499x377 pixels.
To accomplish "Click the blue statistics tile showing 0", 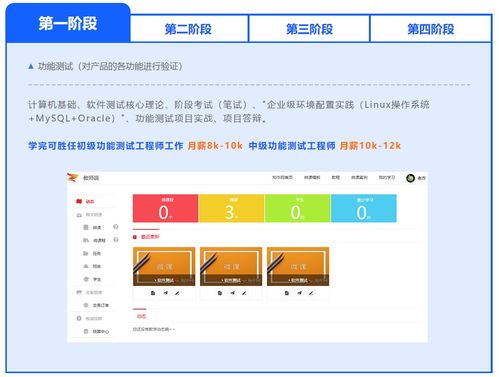I will 363,208.
